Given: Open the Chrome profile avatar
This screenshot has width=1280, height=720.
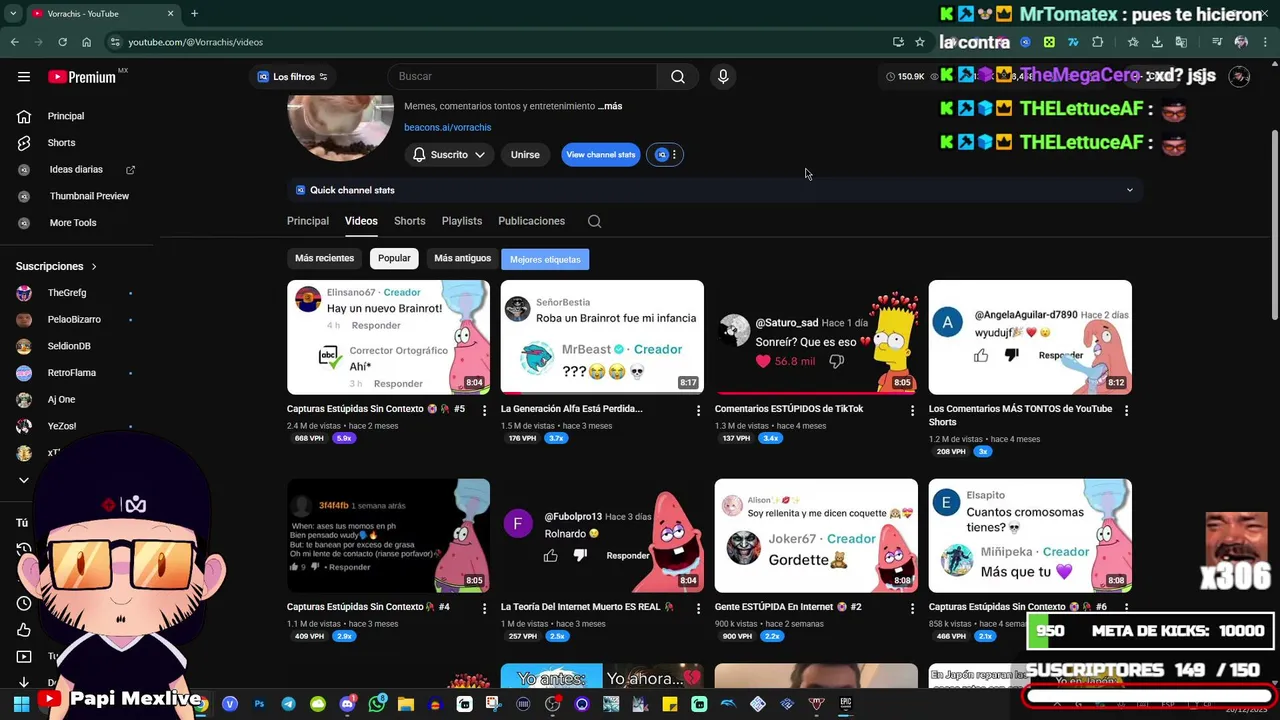Looking at the screenshot, I should [1241, 42].
